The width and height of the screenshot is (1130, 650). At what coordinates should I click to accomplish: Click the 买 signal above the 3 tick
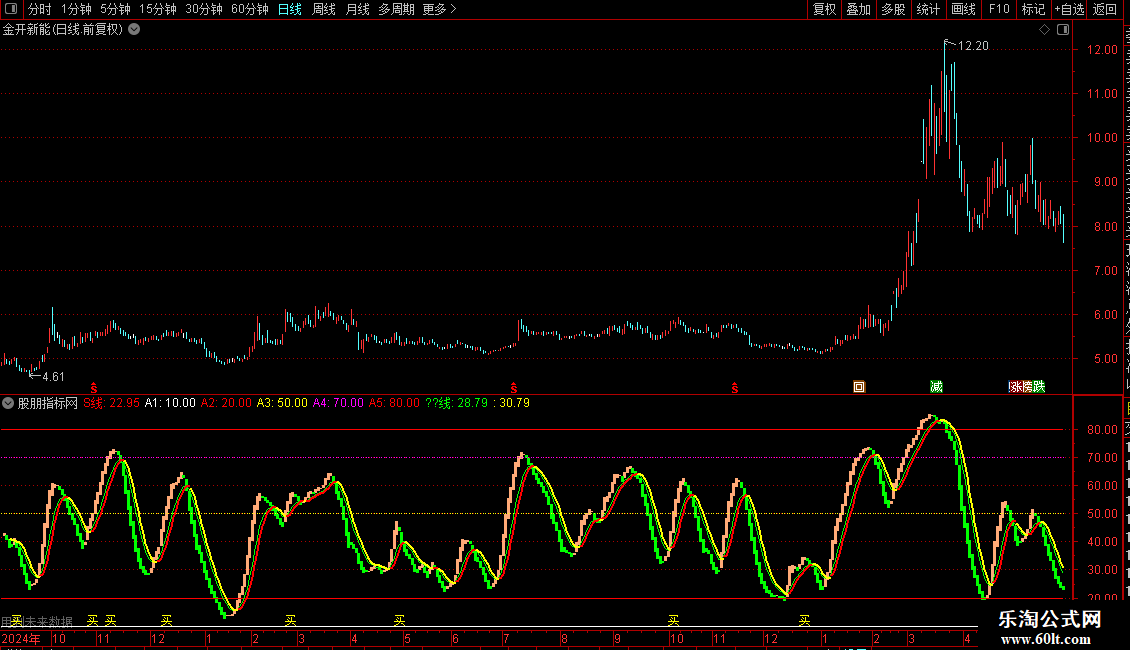click(x=290, y=620)
